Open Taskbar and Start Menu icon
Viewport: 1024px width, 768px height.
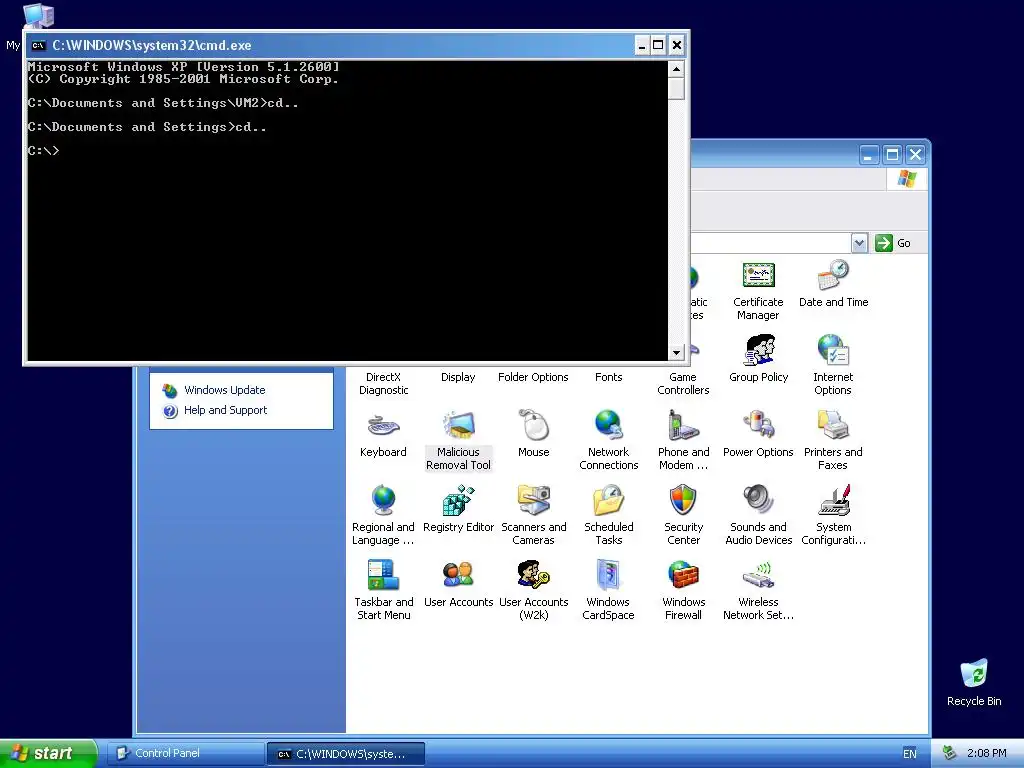point(383,591)
